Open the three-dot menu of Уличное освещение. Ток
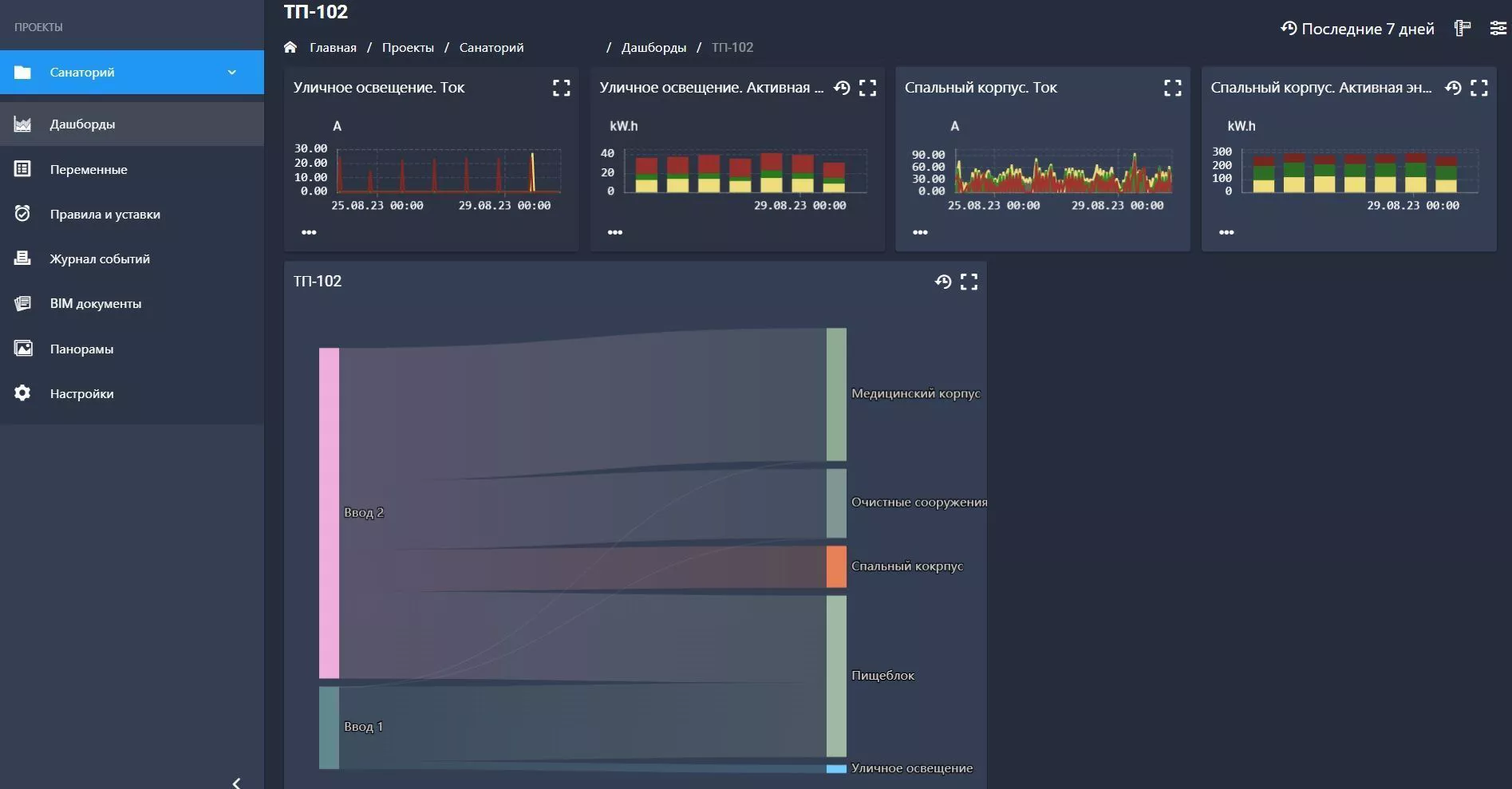This screenshot has width=1512, height=789. click(309, 232)
